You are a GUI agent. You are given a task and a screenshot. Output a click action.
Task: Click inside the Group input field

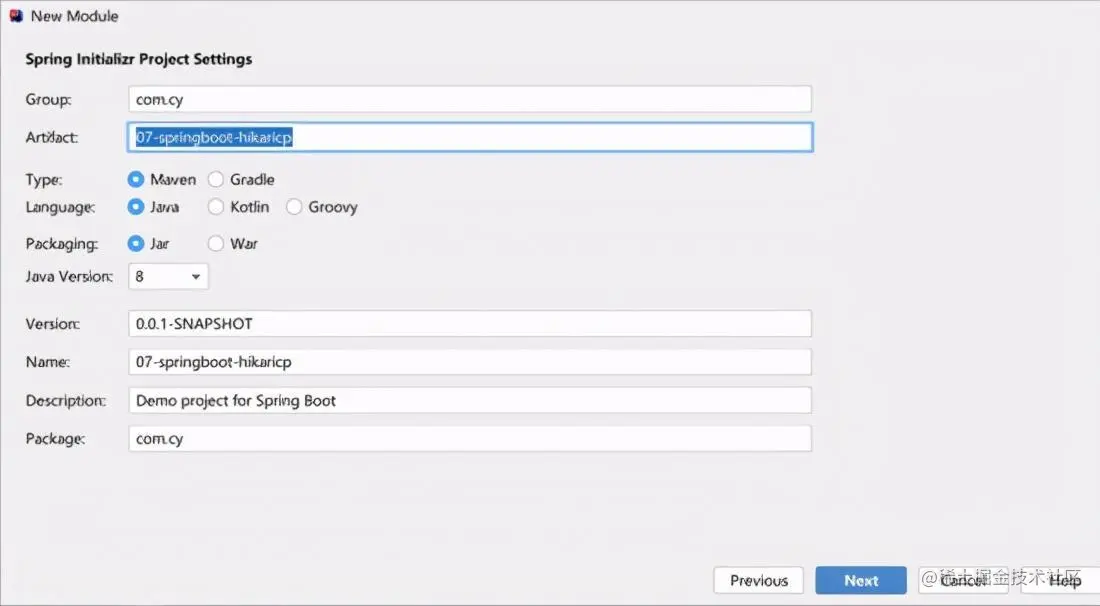[470, 98]
